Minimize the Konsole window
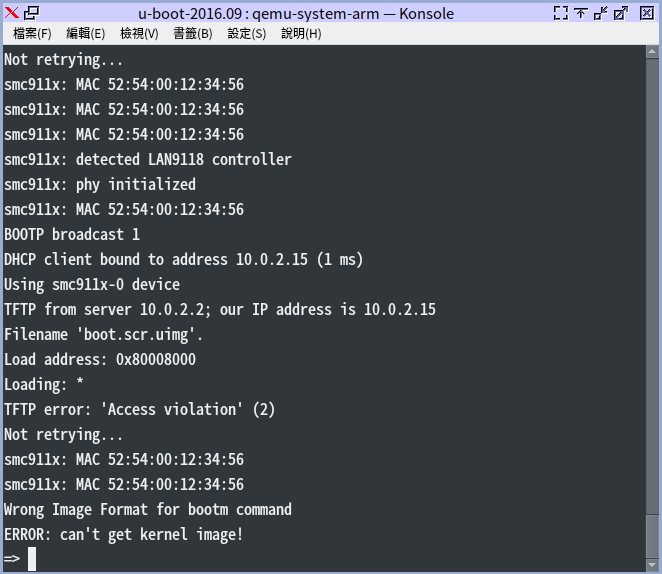 (601, 13)
